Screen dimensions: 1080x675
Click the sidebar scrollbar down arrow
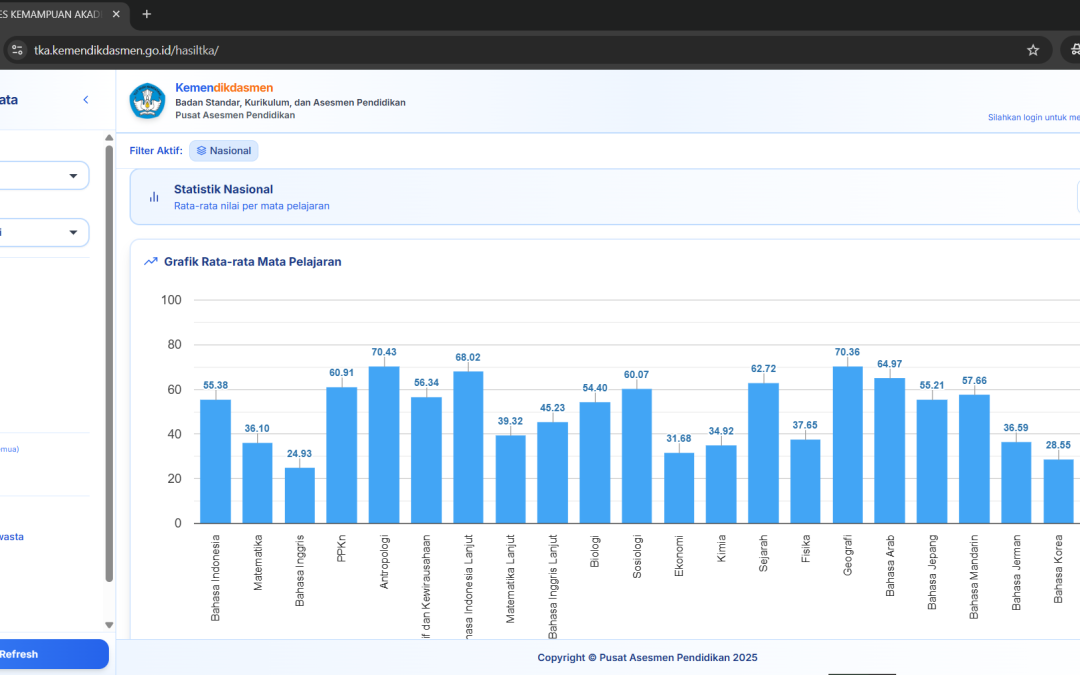tap(109, 625)
